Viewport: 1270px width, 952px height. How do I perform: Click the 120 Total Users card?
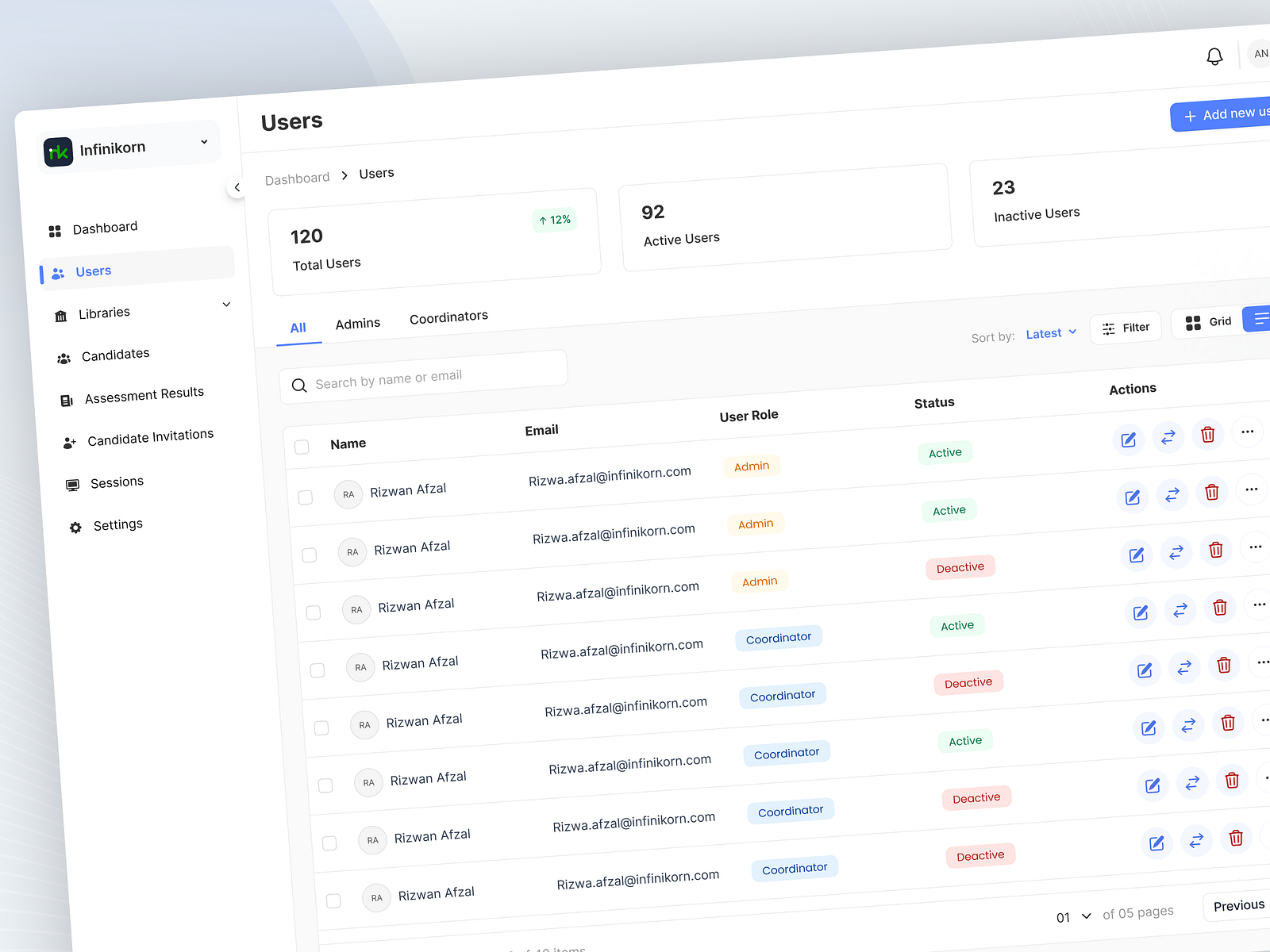[x=434, y=242]
